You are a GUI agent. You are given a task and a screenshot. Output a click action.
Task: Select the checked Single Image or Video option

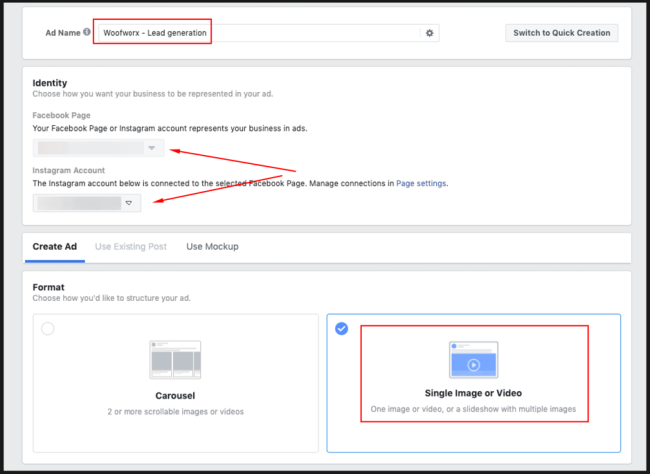click(x=342, y=329)
